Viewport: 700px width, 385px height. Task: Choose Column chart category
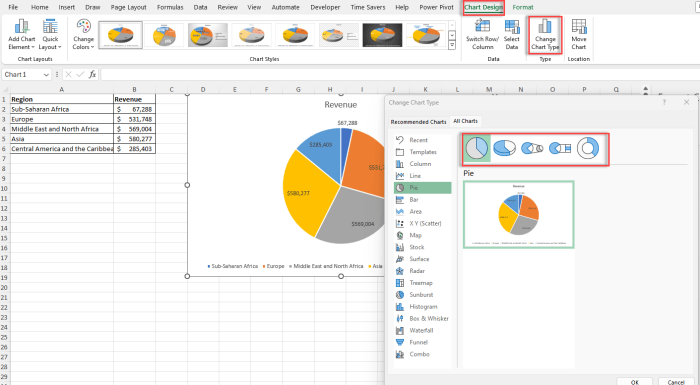point(423,164)
